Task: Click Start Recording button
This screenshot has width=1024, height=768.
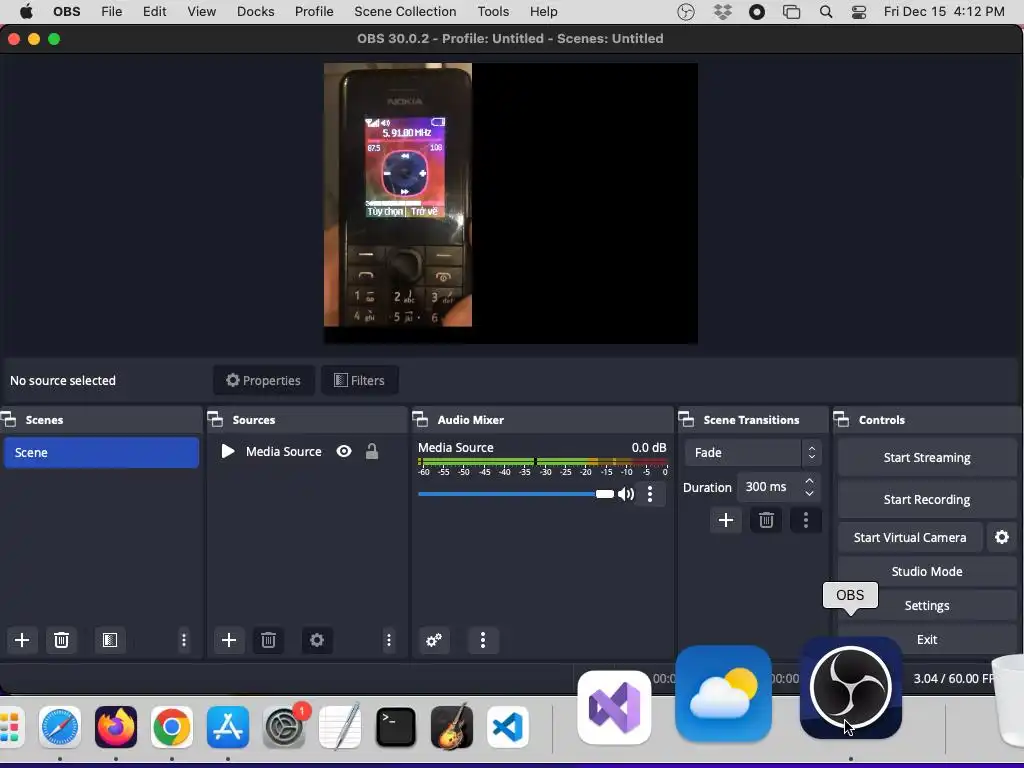Action: [927, 499]
